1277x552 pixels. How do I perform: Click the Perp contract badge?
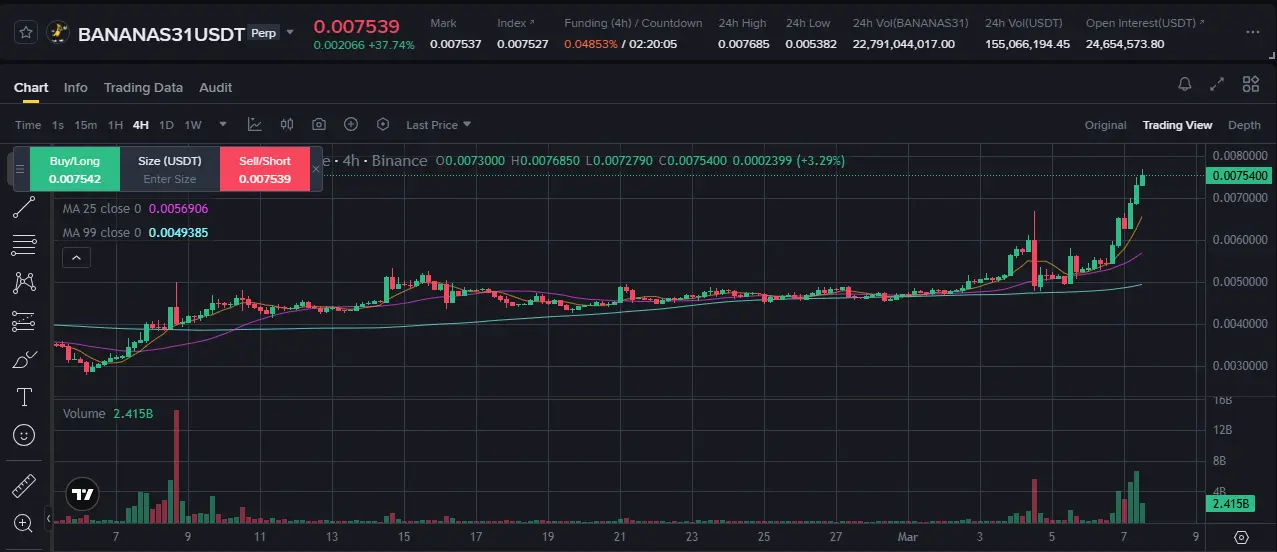coord(264,33)
